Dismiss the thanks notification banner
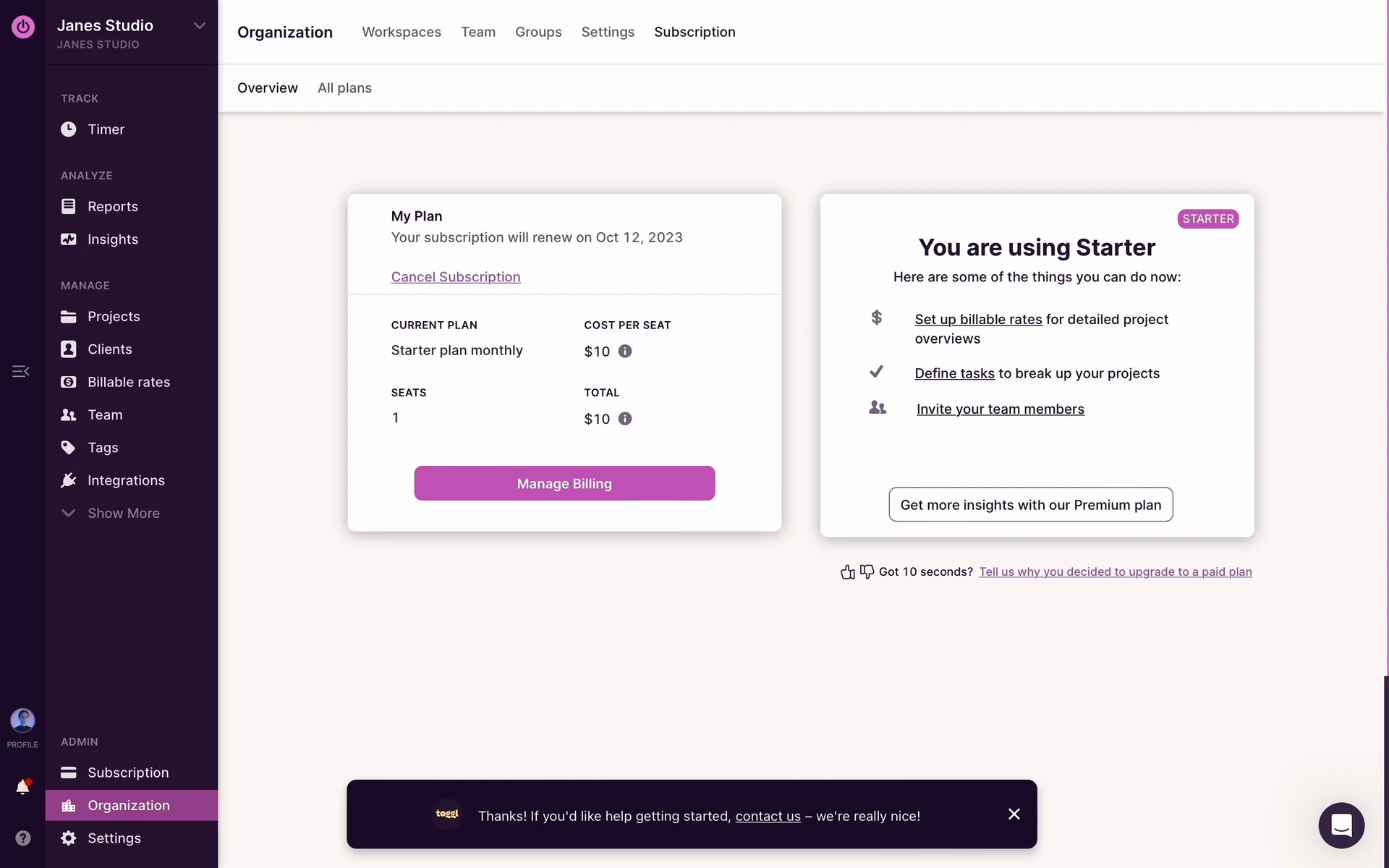Image resolution: width=1389 pixels, height=868 pixels. point(1014,814)
